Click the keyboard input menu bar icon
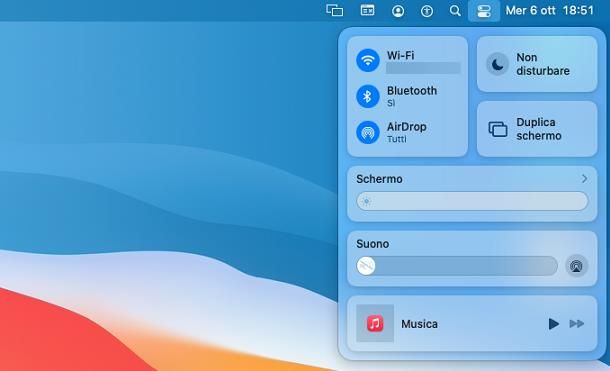The height and width of the screenshot is (371, 610). point(367,10)
